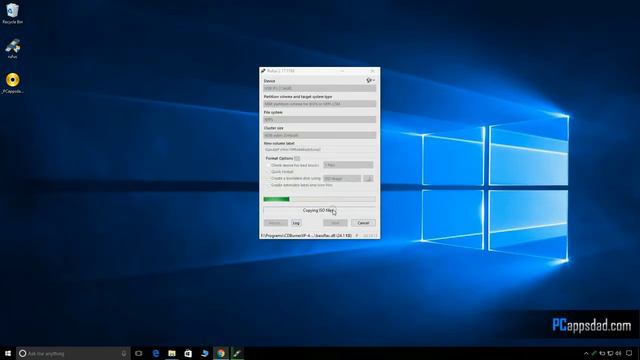The width and height of the screenshot is (640, 360).
Task: Click the disc image browse icon button
Action: click(x=368, y=178)
